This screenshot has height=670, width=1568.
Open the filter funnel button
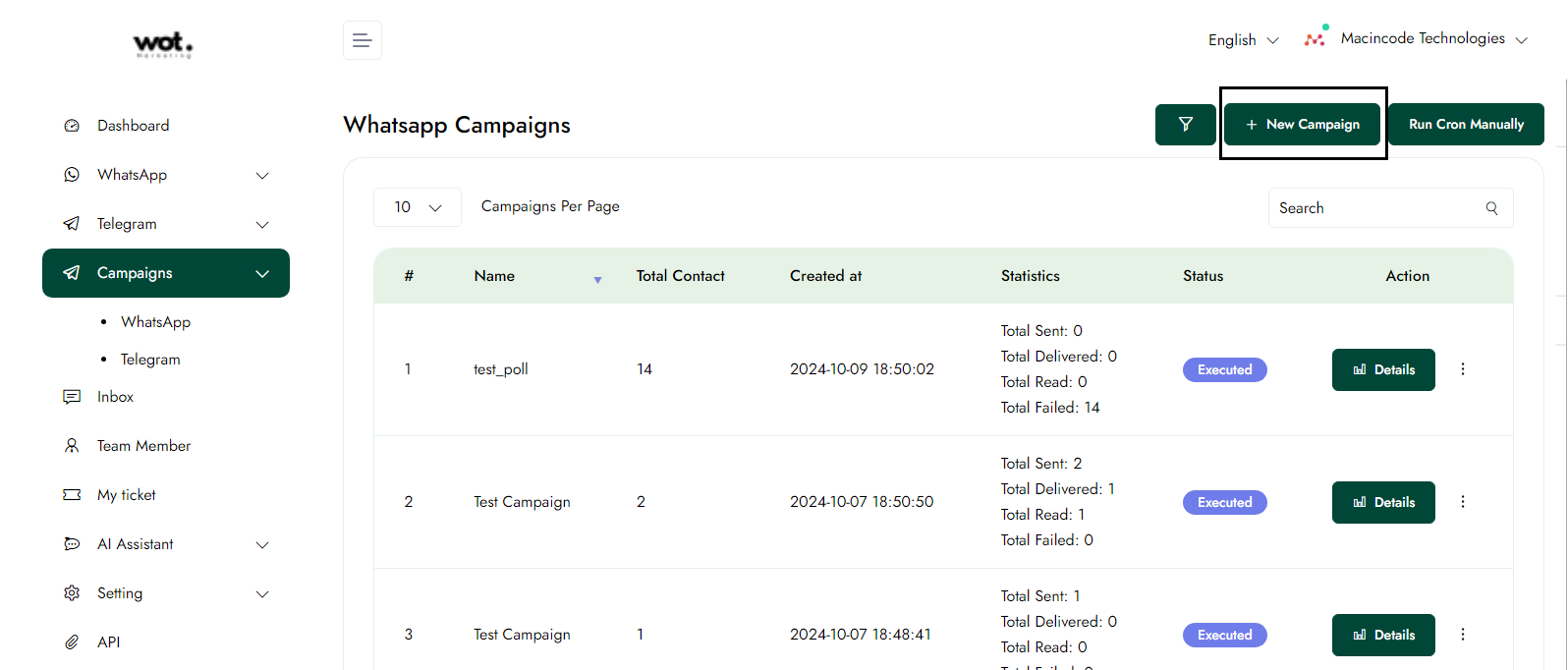click(1185, 125)
